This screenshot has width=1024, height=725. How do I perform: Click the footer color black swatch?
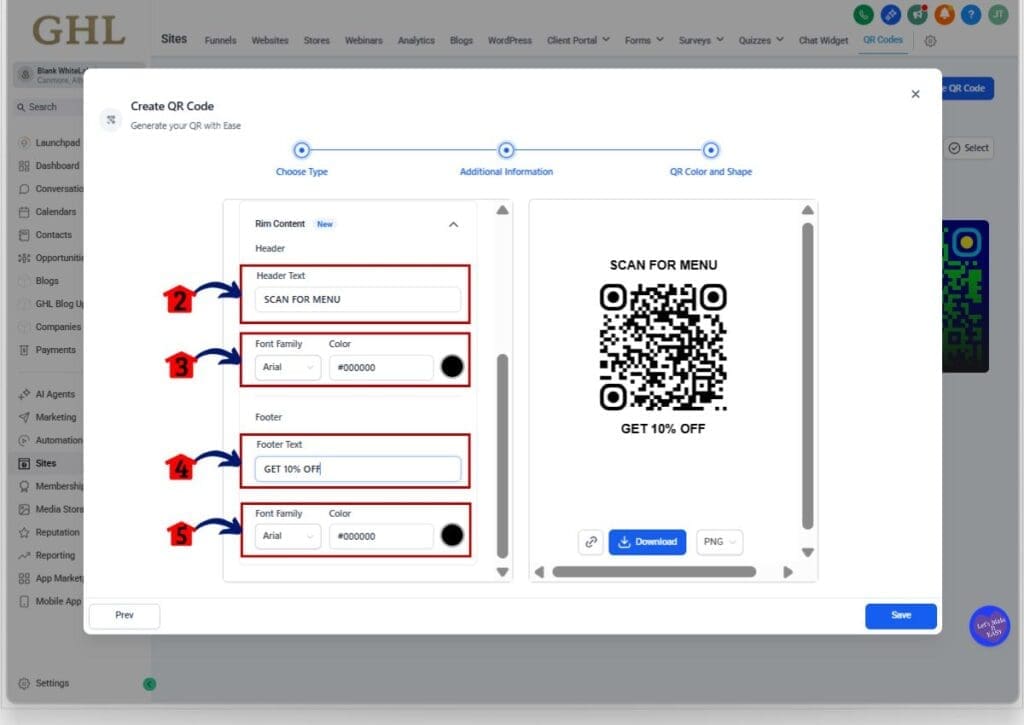click(x=452, y=536)
